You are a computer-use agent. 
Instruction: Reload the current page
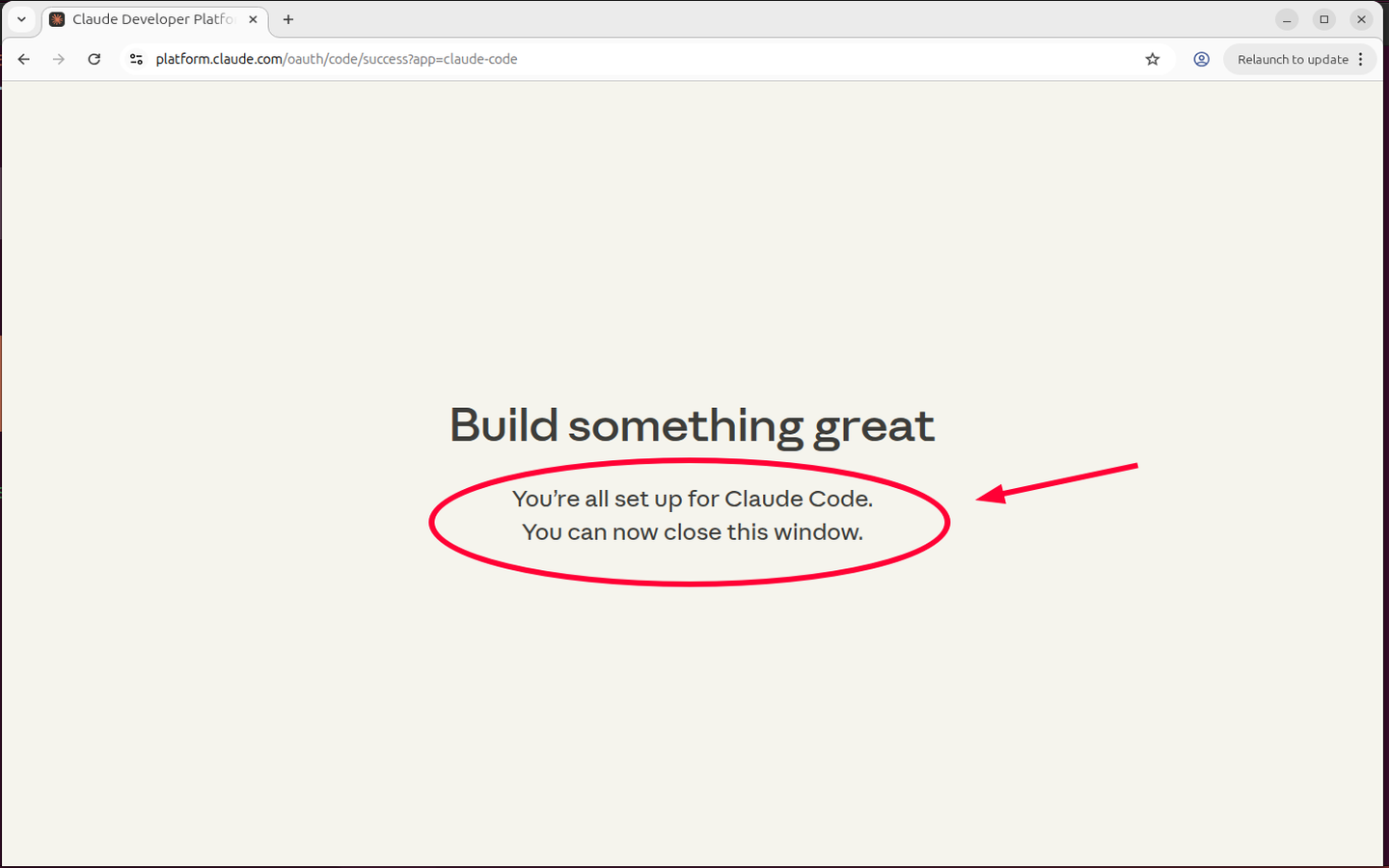coord(95,59)
